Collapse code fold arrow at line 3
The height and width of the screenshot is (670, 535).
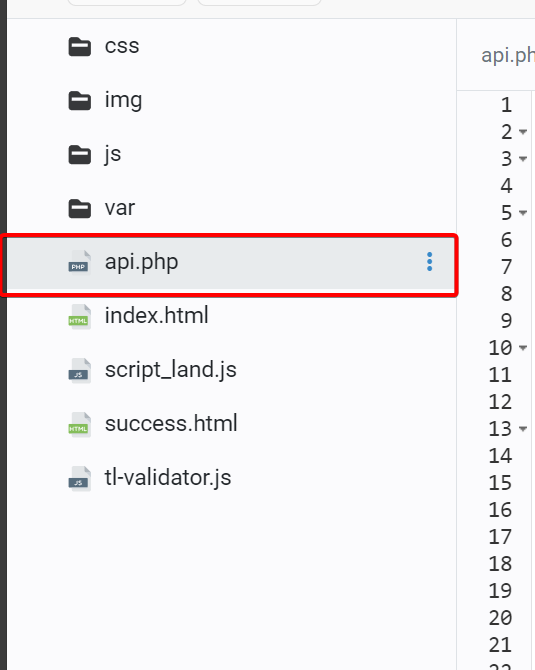pos(523,159)
